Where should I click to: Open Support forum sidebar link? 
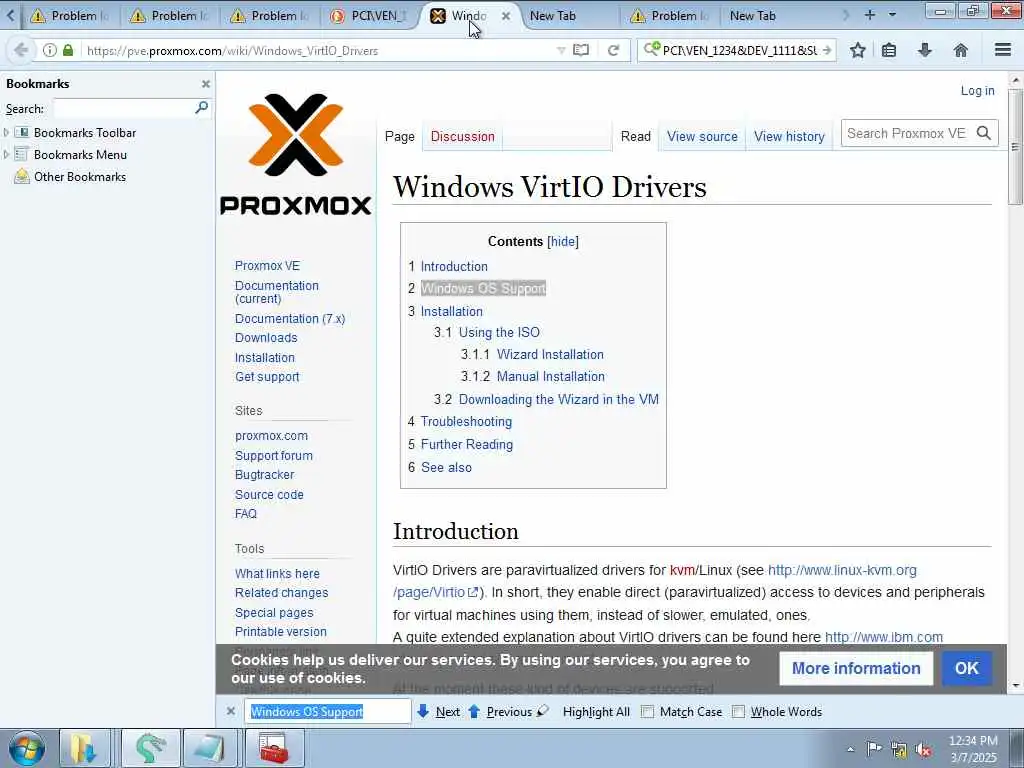point(274,456)
